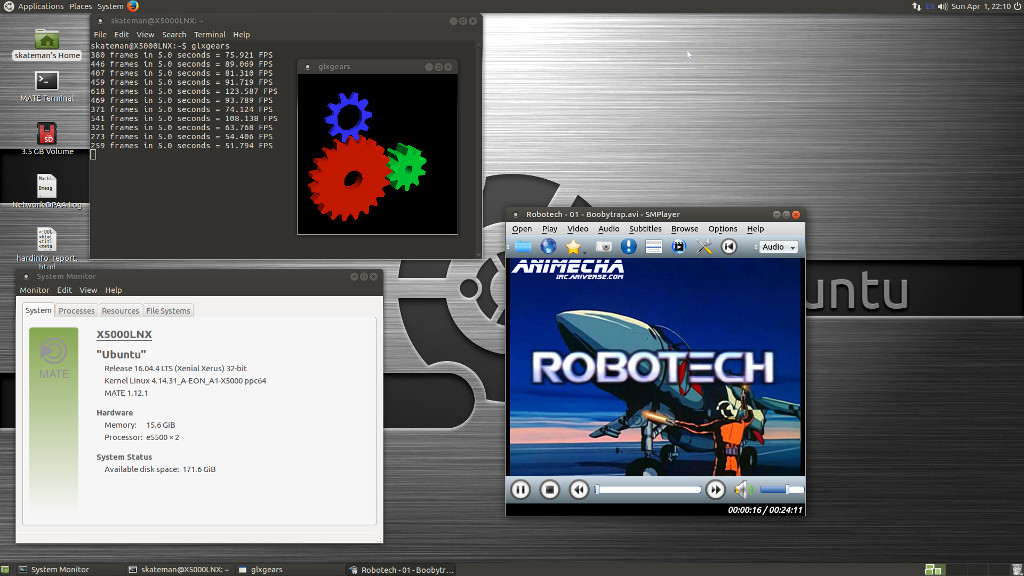The height and width of the screenshot is (576, 1024).
Task: Open the Terminal menu in the terminal window
Action: [210, 35]
